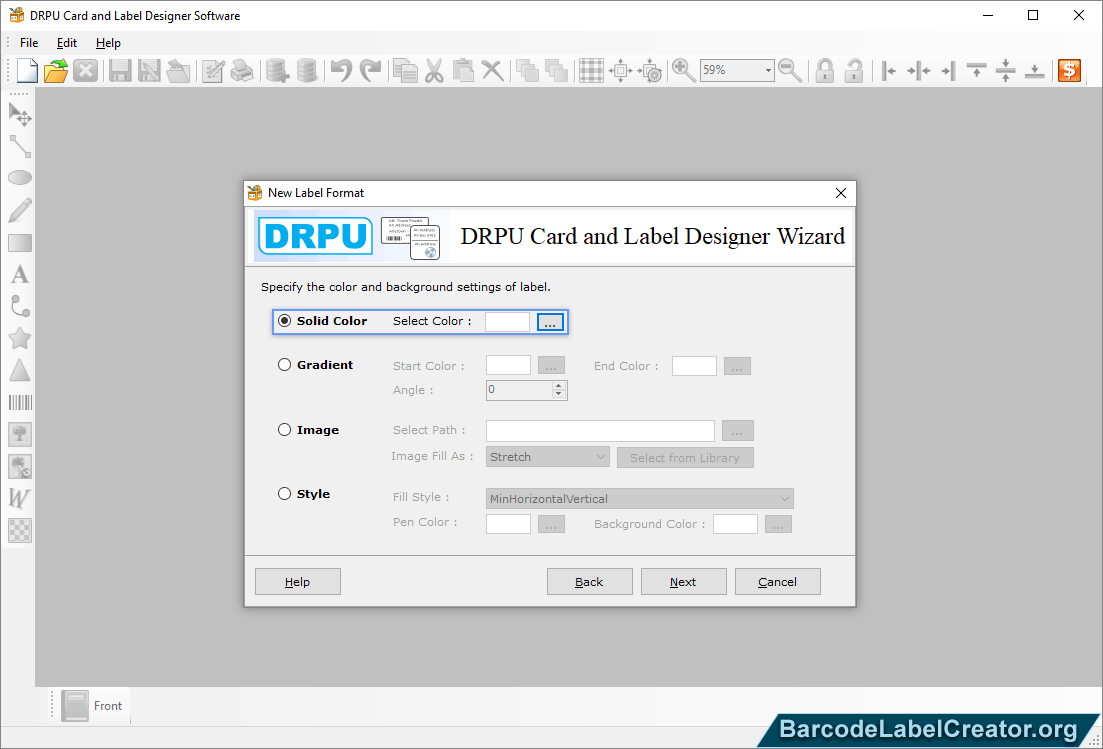Viewport: 1103px width, 749px height.
Task: Select the Line drawing tool
Action: tap(20, 146)
